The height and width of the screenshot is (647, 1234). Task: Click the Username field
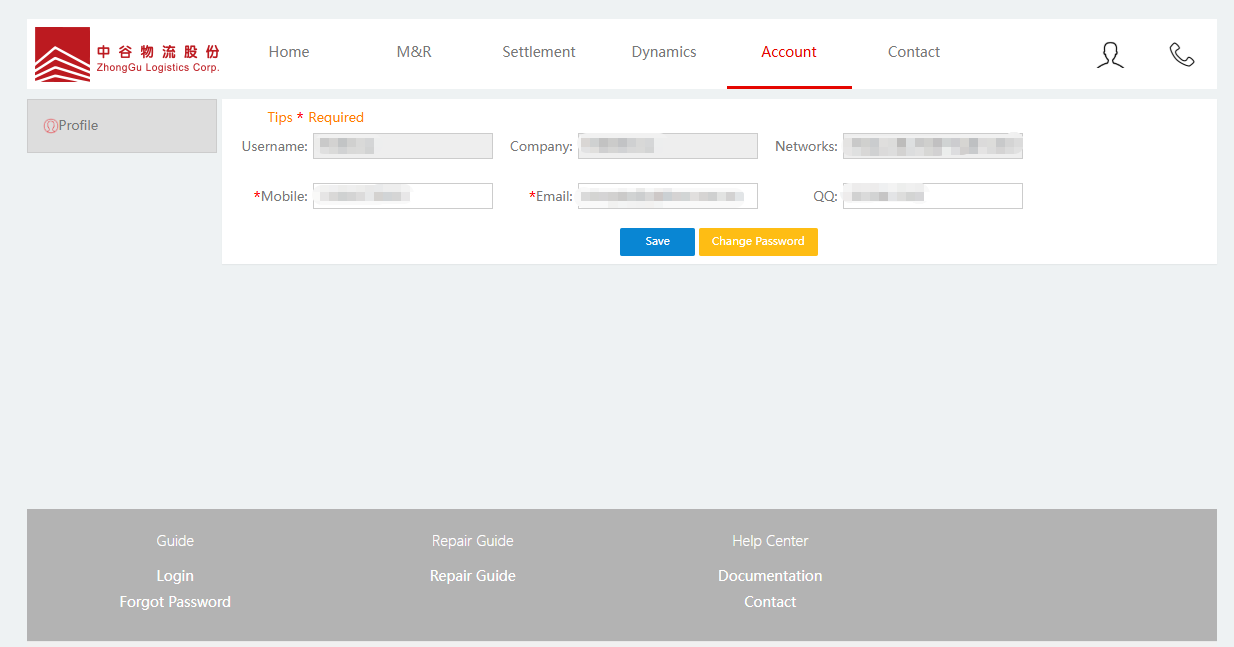coord(402,146)
